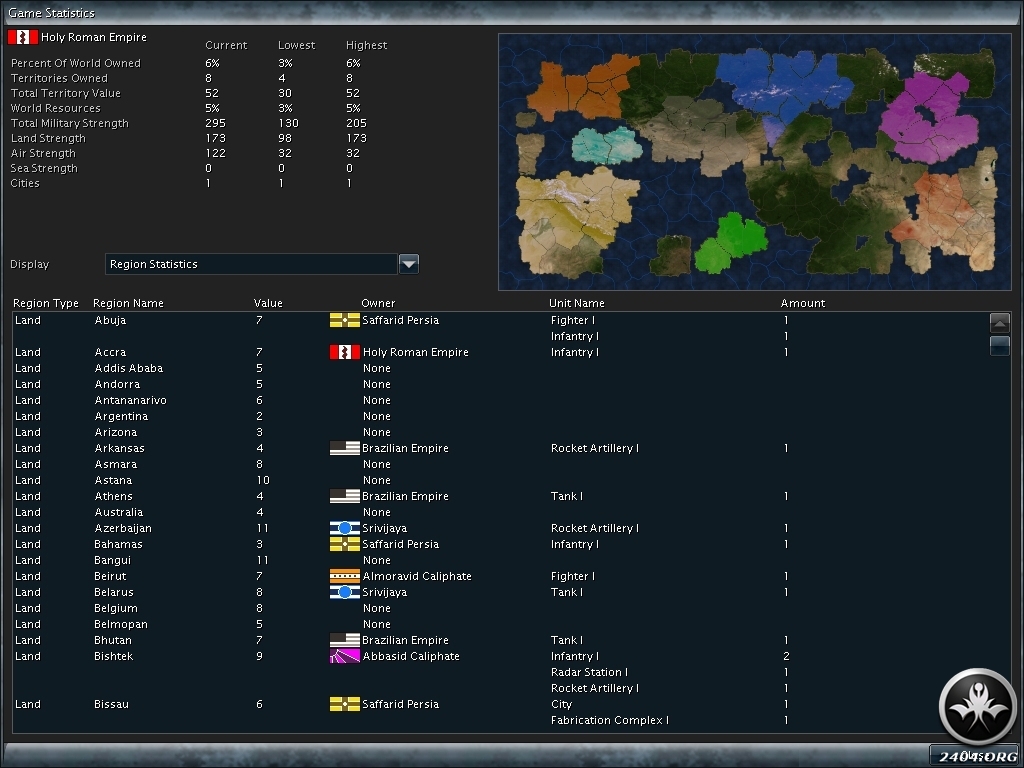
Task: Select the Bangui region entry
Action: click(x=113, y=560)
